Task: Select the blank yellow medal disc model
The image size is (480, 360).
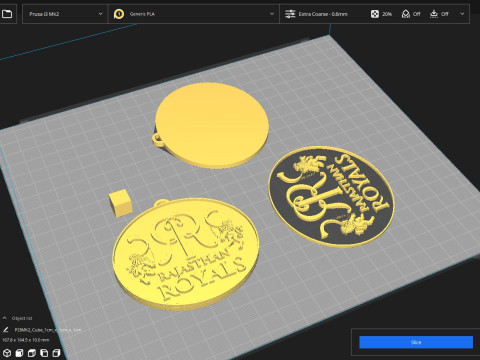Action: tap(212, 125)
